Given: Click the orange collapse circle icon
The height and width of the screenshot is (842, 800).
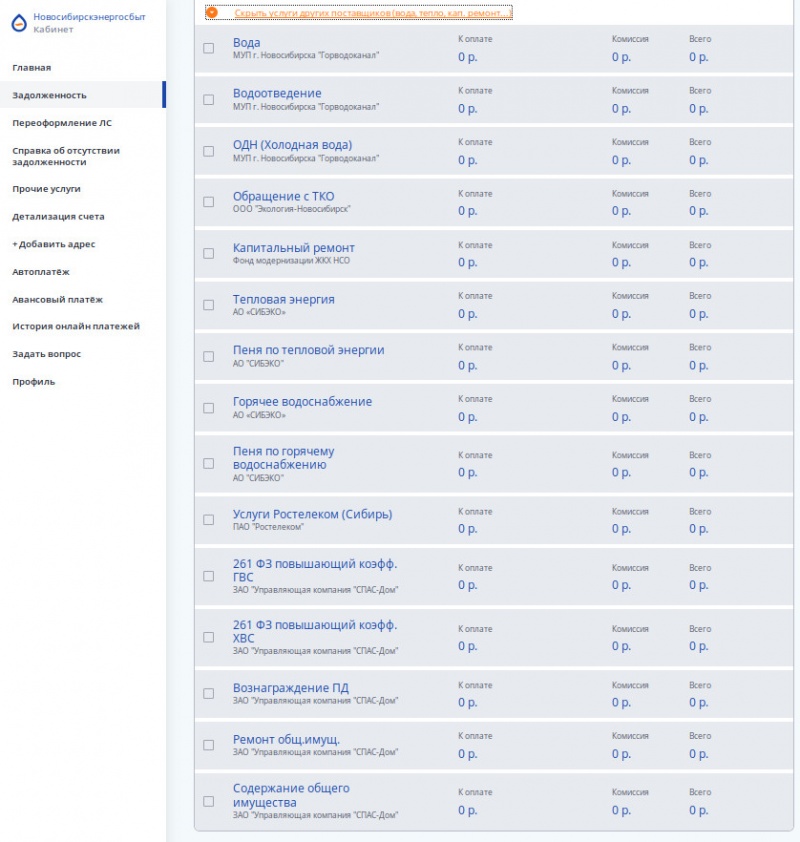Looking at the screenshot, I should click(211, 13).
